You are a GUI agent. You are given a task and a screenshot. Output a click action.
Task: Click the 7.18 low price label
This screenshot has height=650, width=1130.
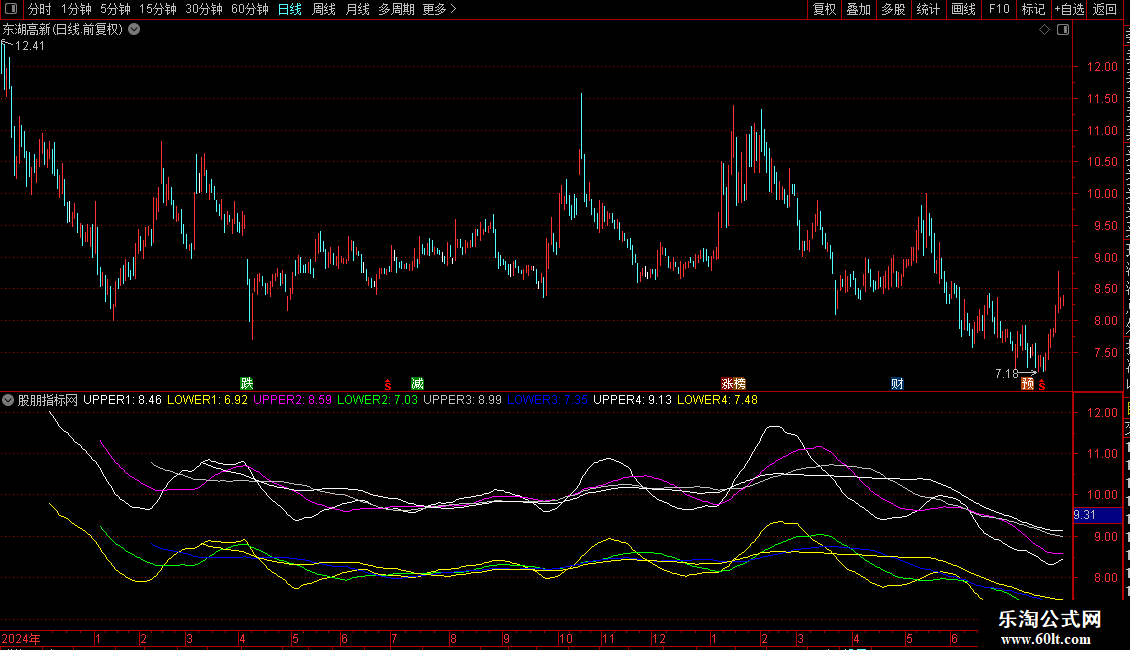[x=1007, y=373]
